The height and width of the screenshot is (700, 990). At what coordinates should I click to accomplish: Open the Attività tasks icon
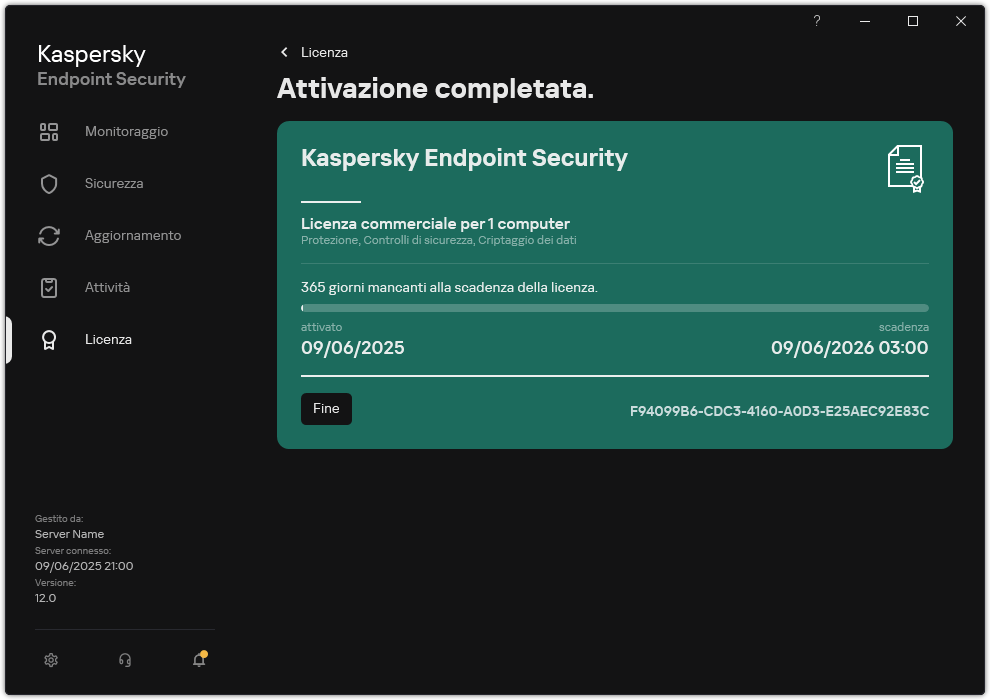pos(49,287)
